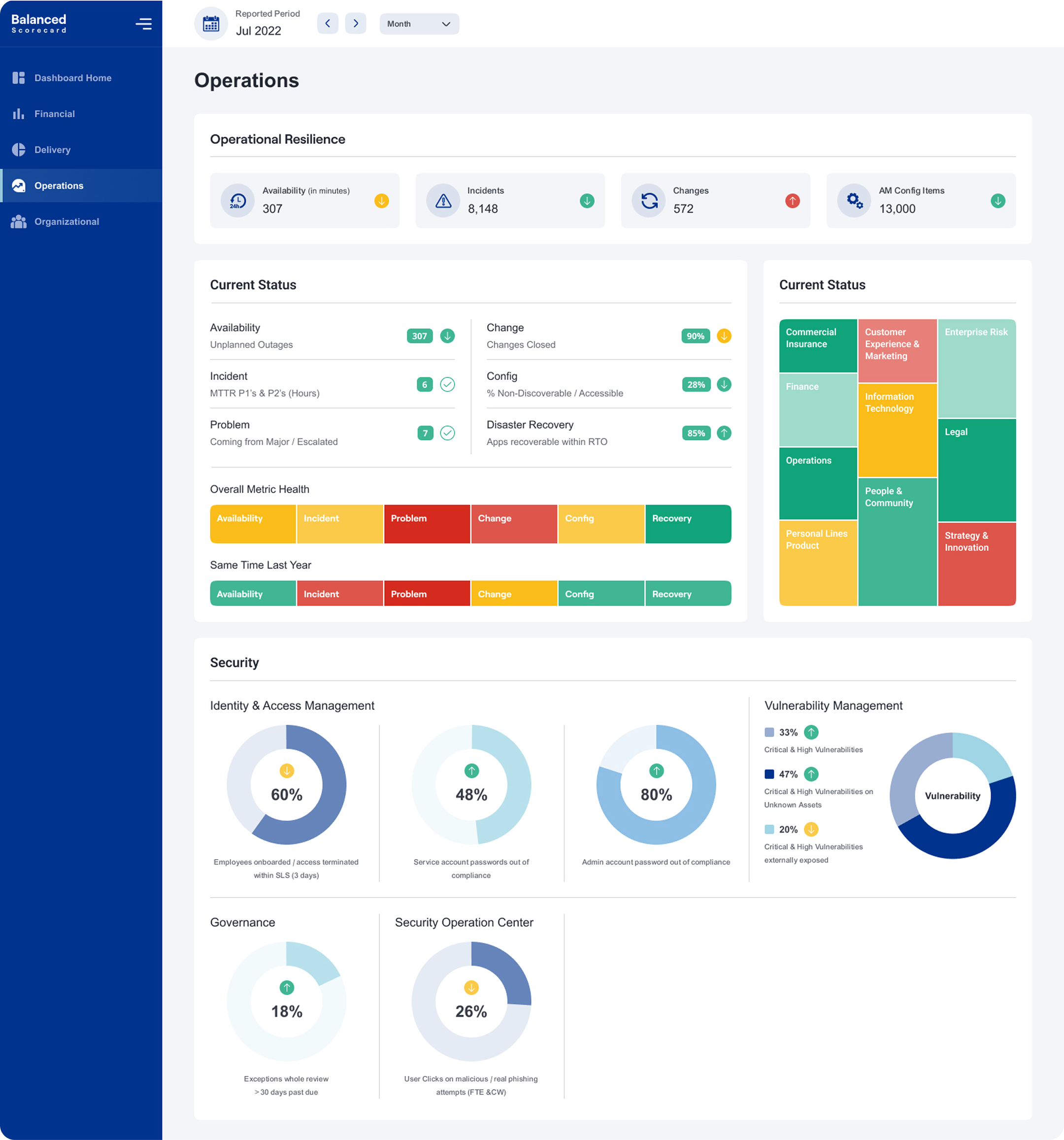
Task: Select Config in Same Time Last Year
Action: coord(601,594)
